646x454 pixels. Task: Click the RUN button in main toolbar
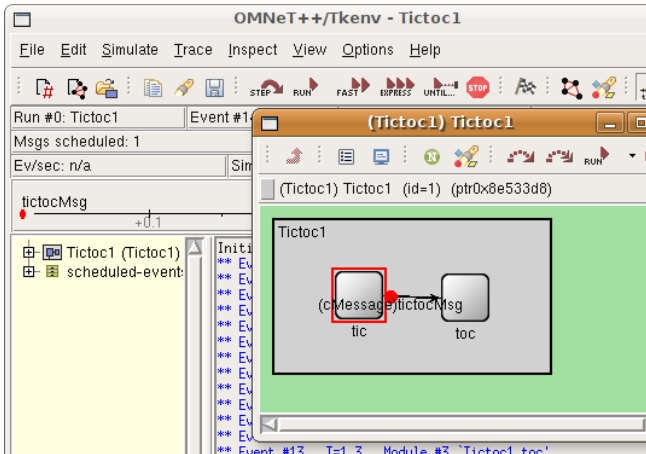click(306, 88)
